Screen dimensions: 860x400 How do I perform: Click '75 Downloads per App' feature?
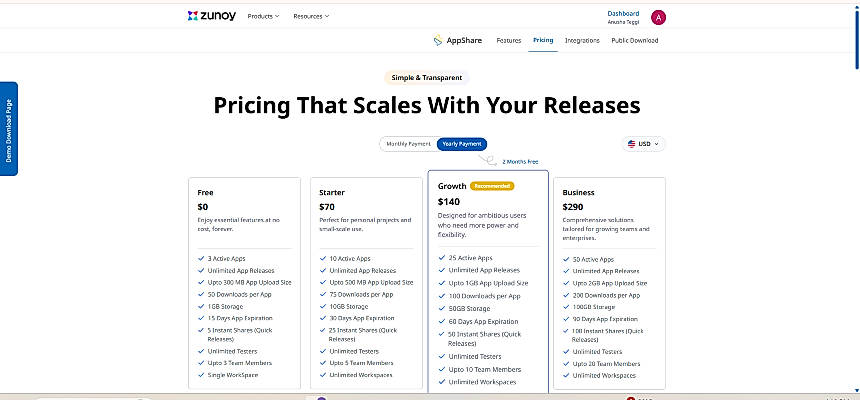point(361,295)
